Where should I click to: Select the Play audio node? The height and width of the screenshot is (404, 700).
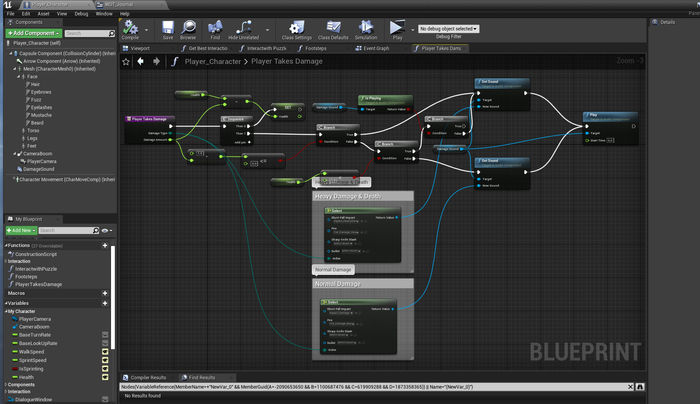pyautogui.click(x=610, y=129)
